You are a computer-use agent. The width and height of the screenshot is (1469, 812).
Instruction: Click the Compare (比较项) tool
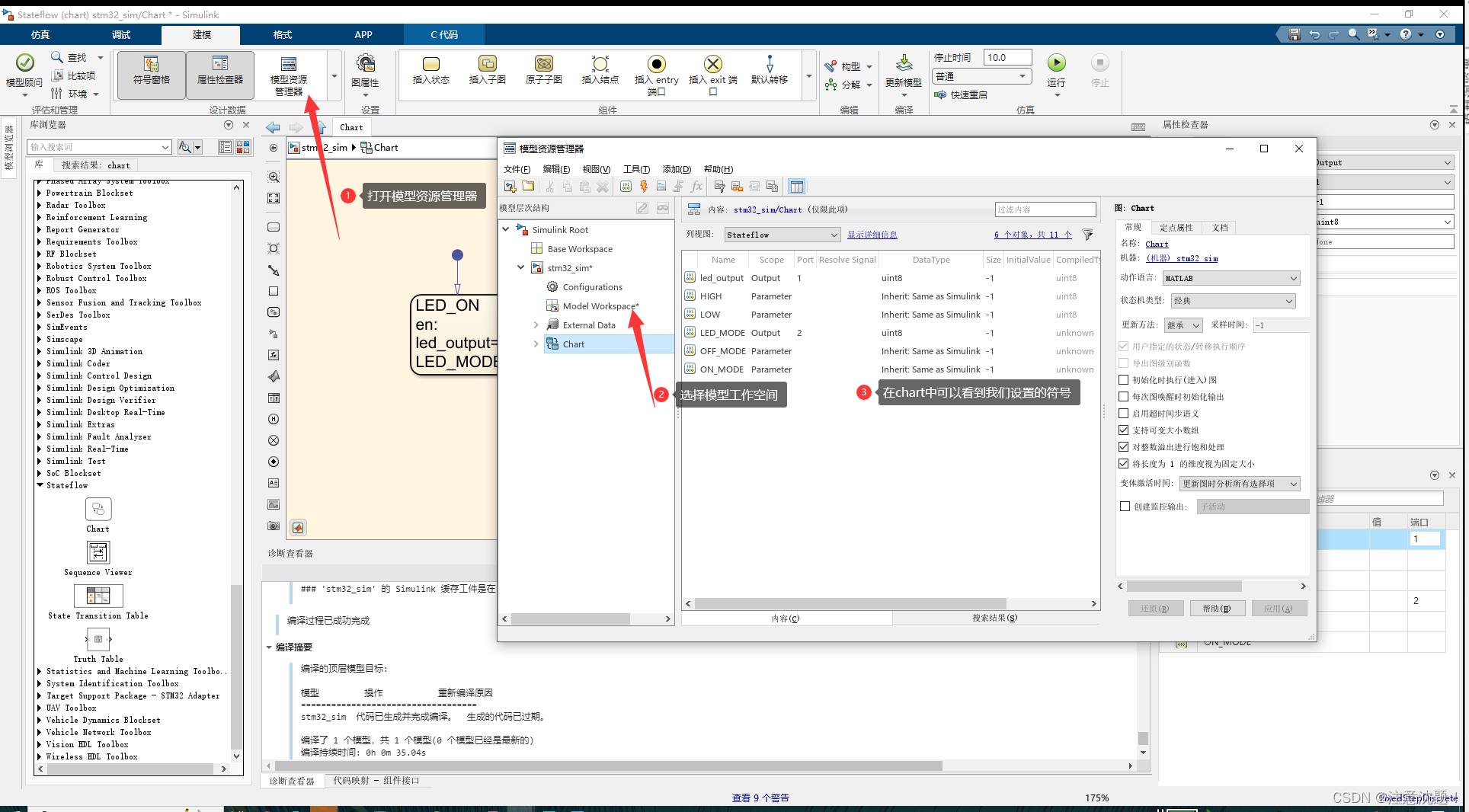tap(73, 75)
